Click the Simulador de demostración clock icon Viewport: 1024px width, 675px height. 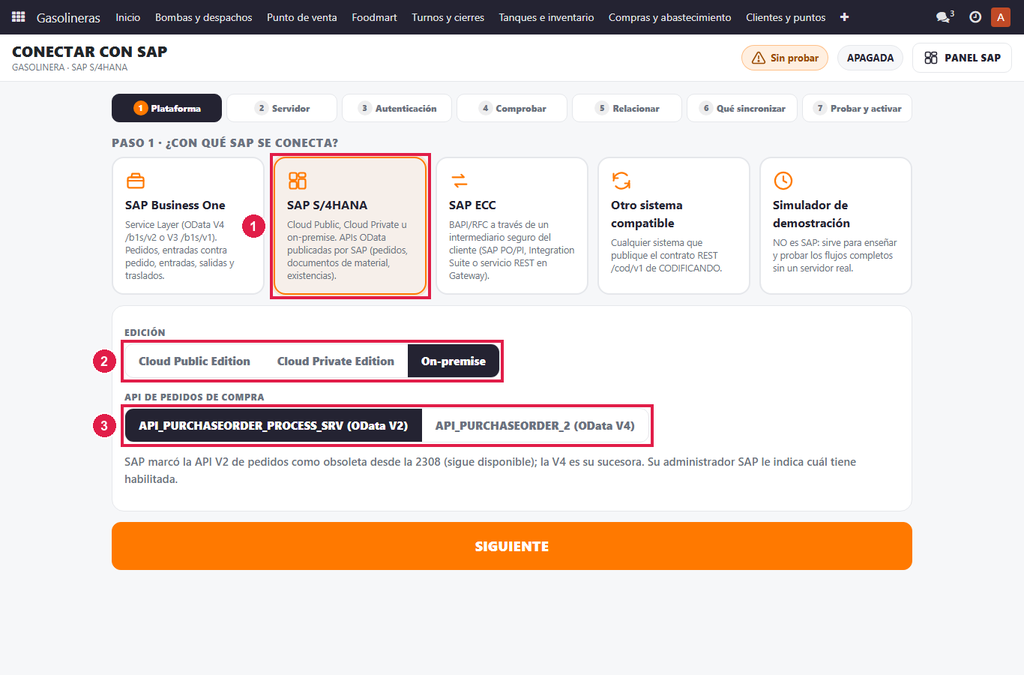(783, 180)
